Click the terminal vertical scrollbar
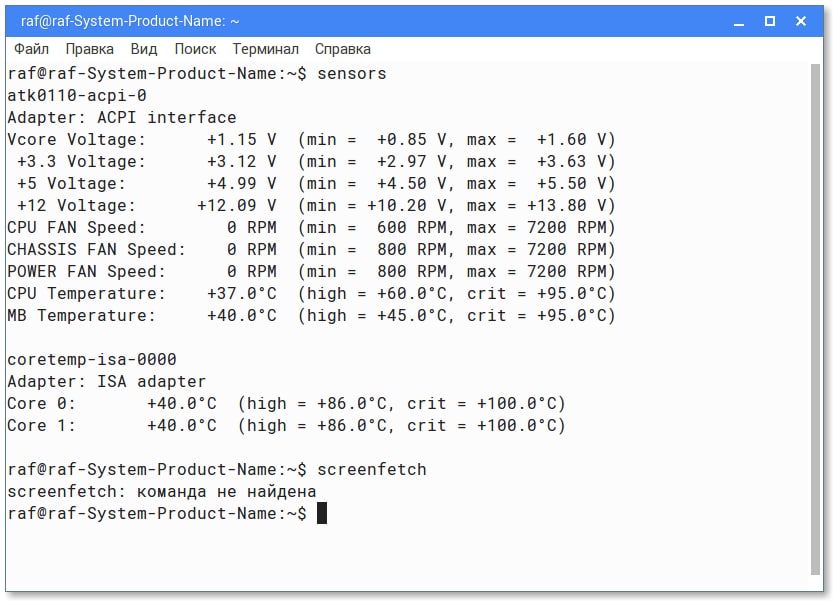This screenshot has height=601, width=833. click(815, 319)
